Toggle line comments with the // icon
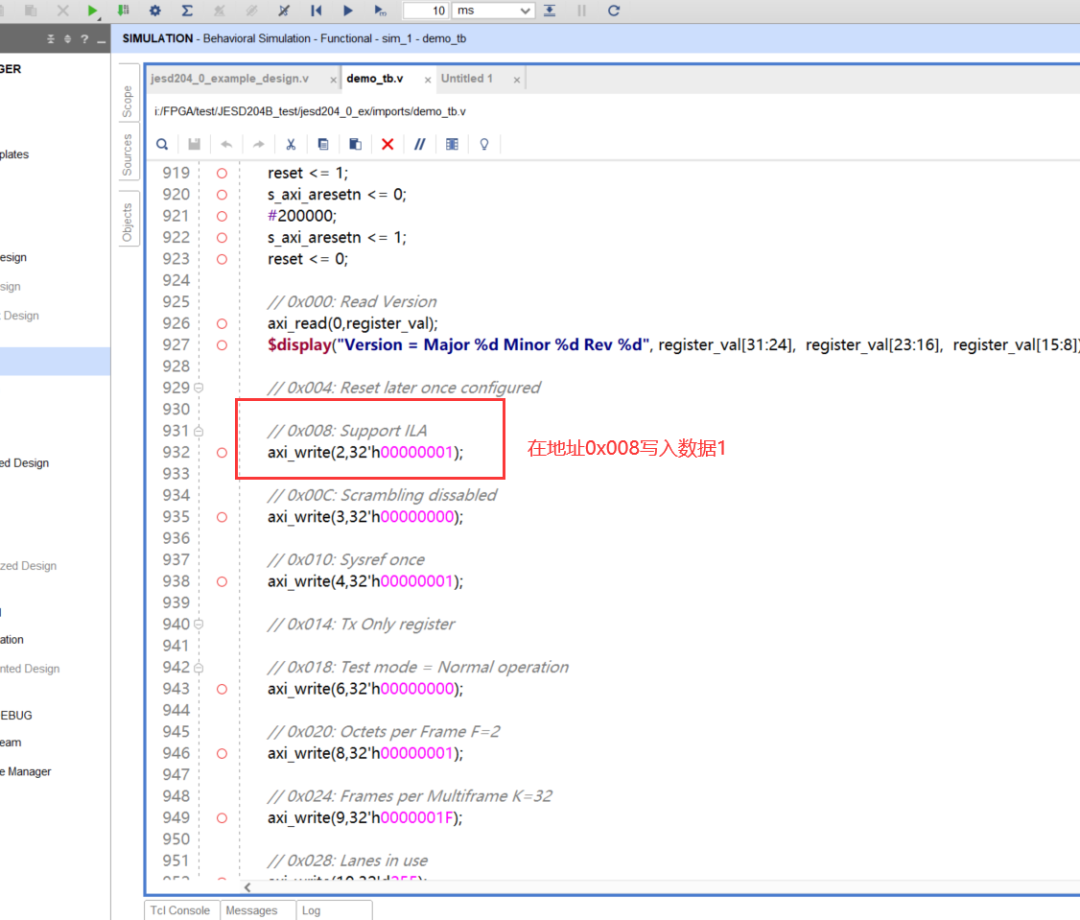 click(419, 144)
